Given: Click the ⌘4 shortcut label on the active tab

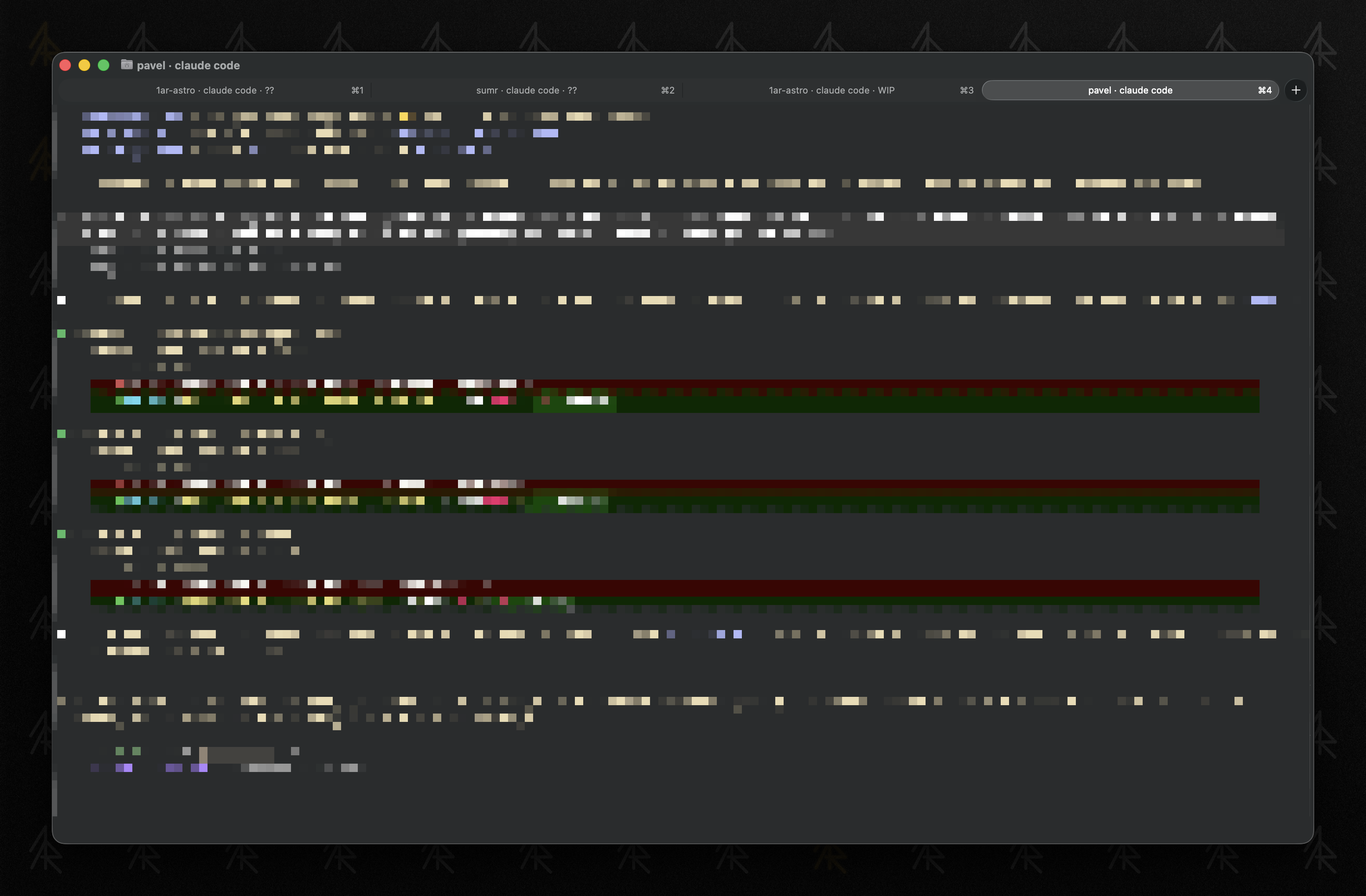Looking at the screenshot, I should (1265, 90).
